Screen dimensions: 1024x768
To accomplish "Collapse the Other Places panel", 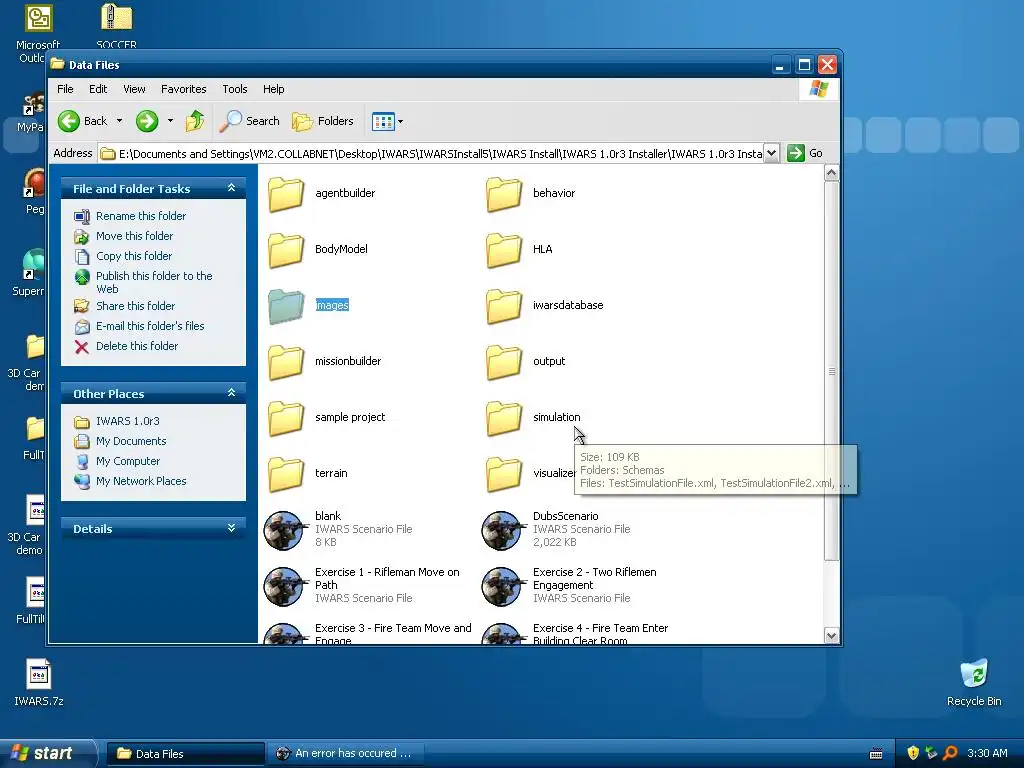I will 231,393.
